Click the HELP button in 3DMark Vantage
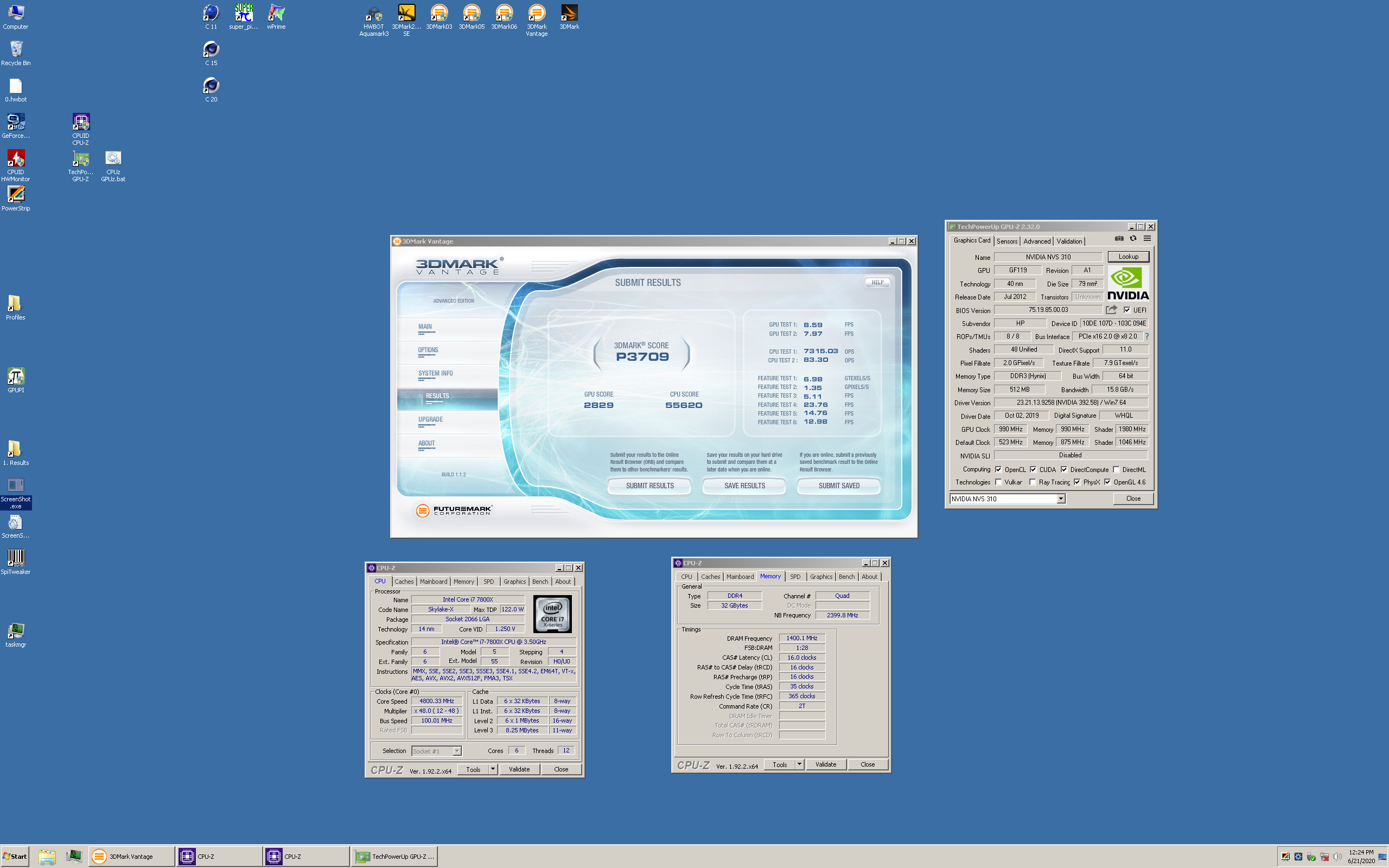Viewport: 1389px width, 868px height. pyautogui.click(x=877, y=283)
